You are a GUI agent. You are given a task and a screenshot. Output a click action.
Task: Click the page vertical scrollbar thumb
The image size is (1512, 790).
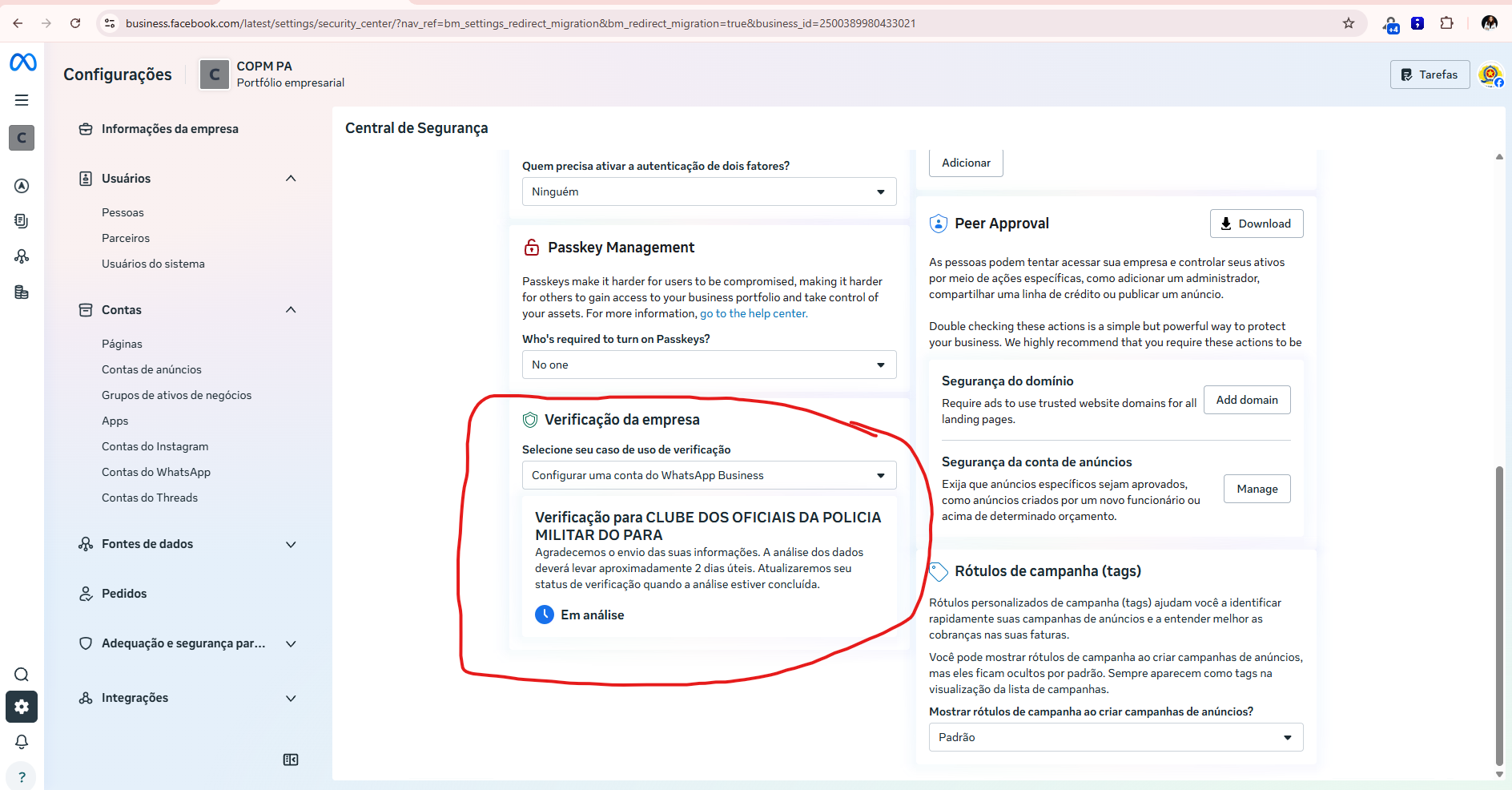[1499, 615]
